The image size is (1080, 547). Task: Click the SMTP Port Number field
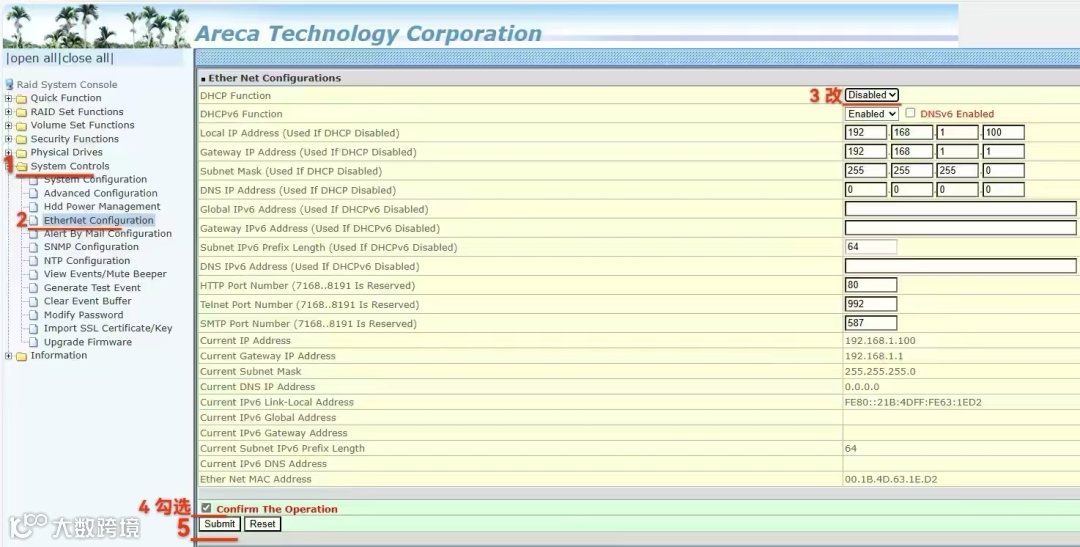tap(871, 323)
